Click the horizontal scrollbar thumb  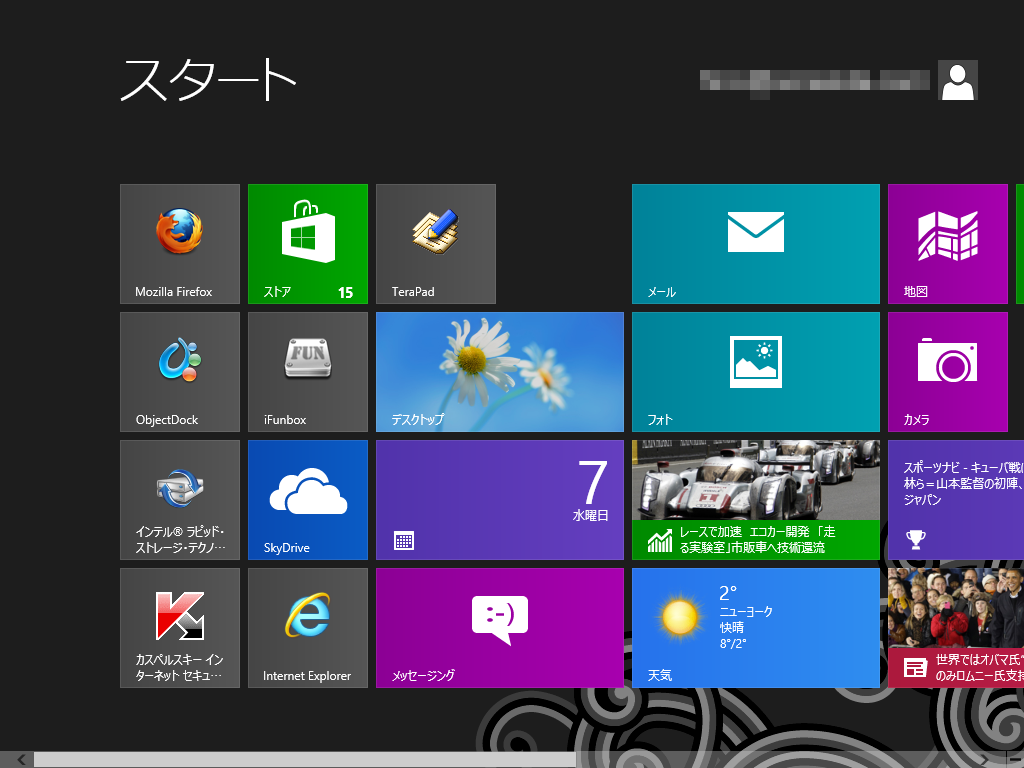coord(305,760)
